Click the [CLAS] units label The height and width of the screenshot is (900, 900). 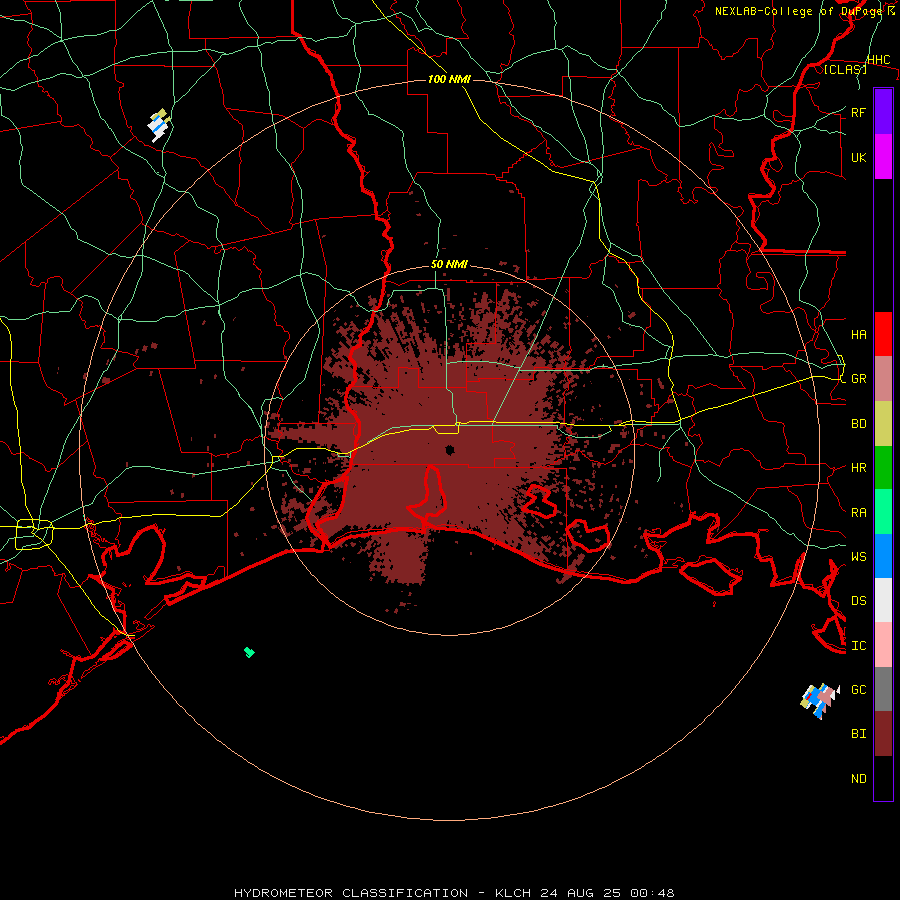coord(845,69)
